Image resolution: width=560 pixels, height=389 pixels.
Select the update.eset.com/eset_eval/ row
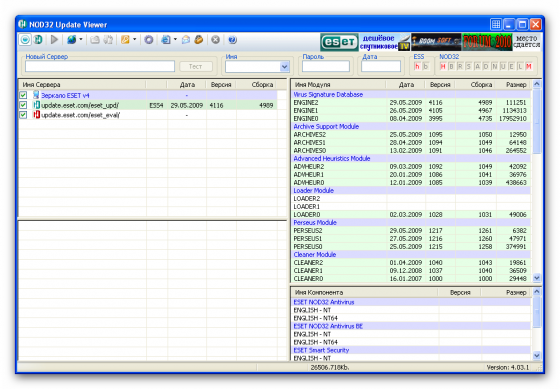[148, 115]
